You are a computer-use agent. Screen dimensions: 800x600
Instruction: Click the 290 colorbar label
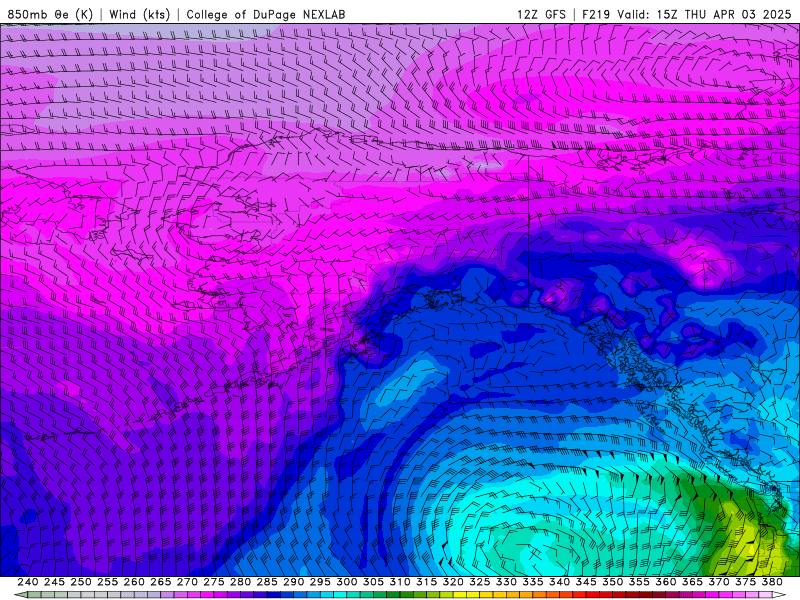[x=293, y=582]
